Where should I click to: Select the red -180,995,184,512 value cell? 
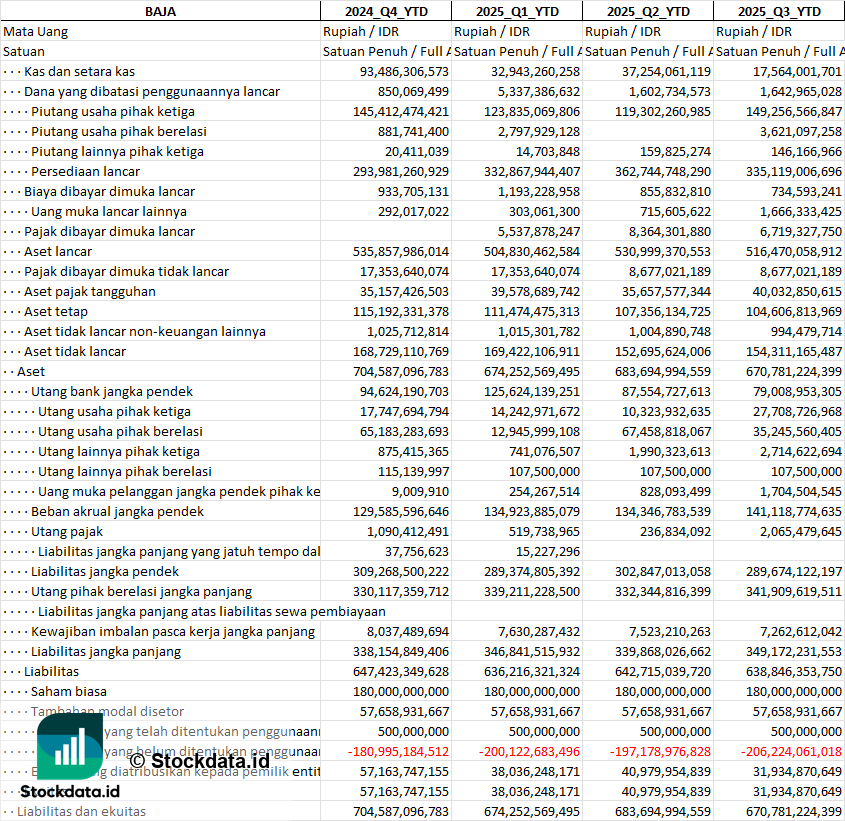coord(388,751)
